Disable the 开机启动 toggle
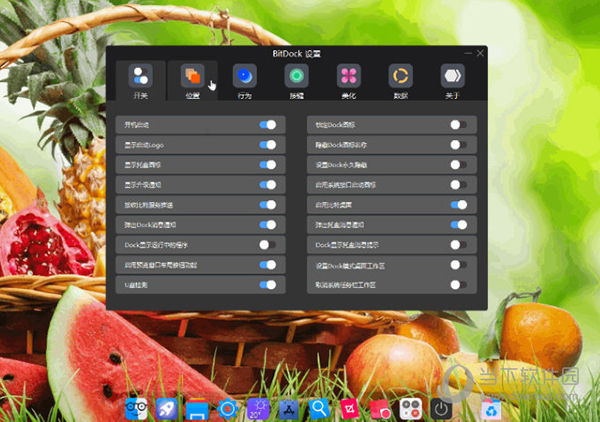The image size is (600, 422). 268,125
